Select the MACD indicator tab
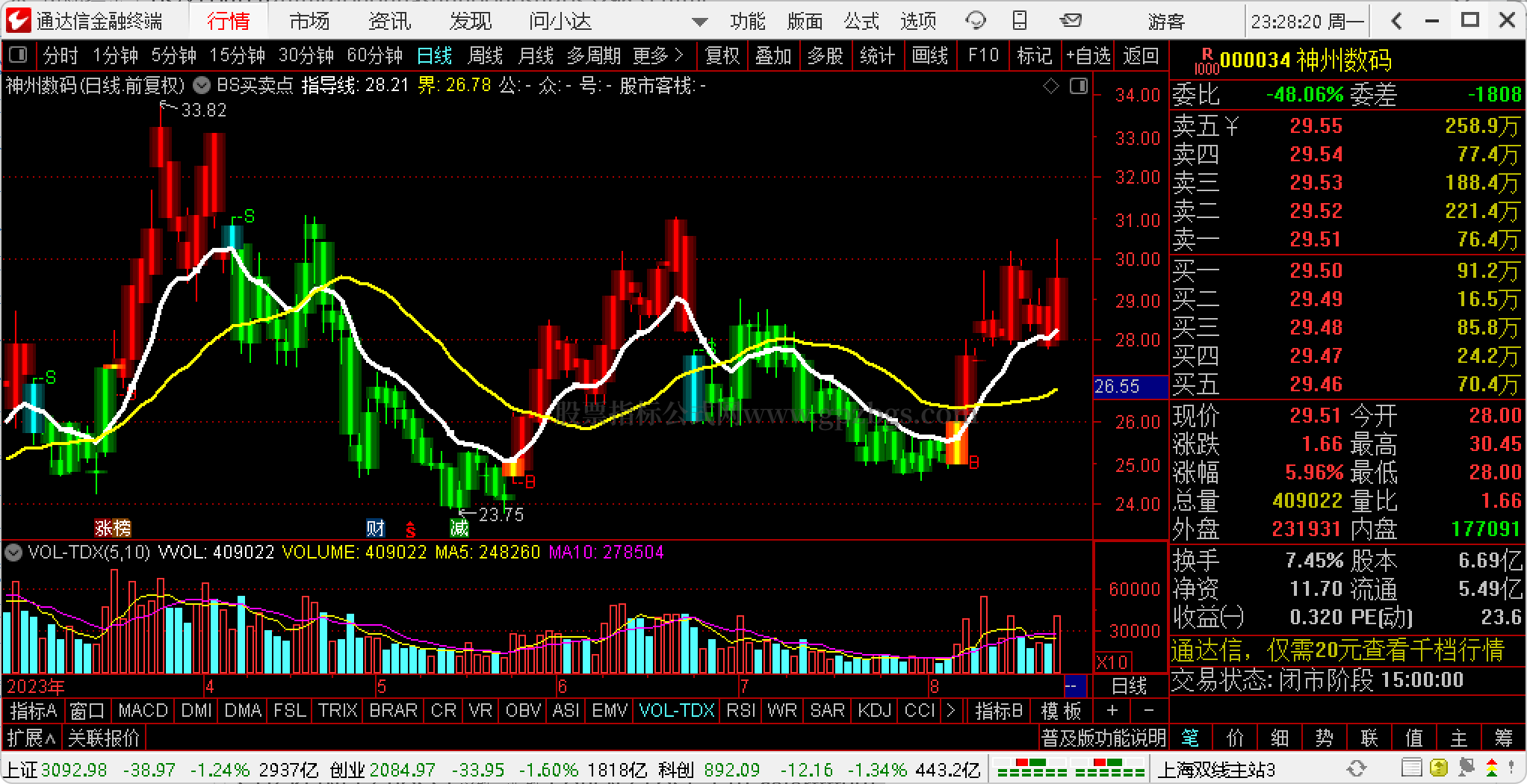Image resolution: width=1527 pixels, height=784 pixels. pyautogui.click(x=143, y=711)
